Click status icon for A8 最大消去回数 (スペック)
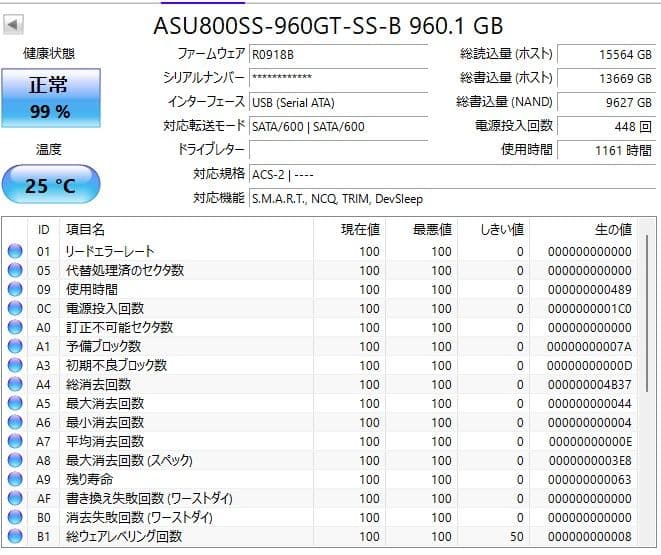This screenshot has height=555, width=661. [x=15, y=460]
